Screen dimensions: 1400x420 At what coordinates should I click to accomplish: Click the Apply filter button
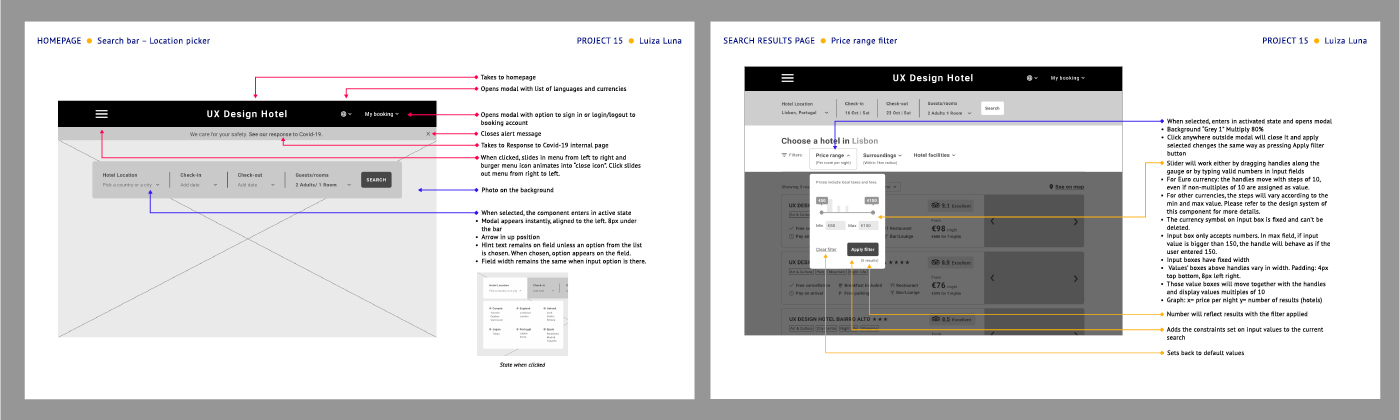pyautogui.click(x=863, y=249)
